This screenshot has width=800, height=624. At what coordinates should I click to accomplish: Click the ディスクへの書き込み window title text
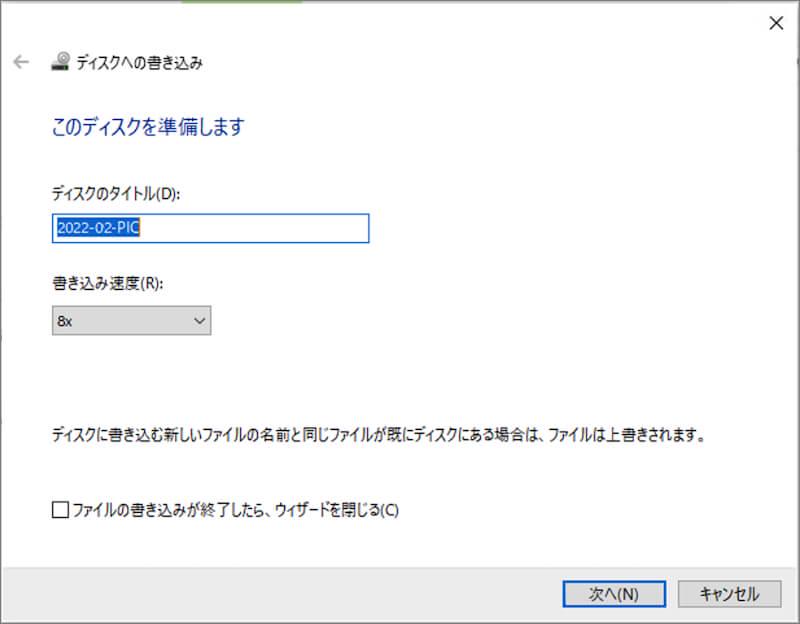click(x=140, y=63)
